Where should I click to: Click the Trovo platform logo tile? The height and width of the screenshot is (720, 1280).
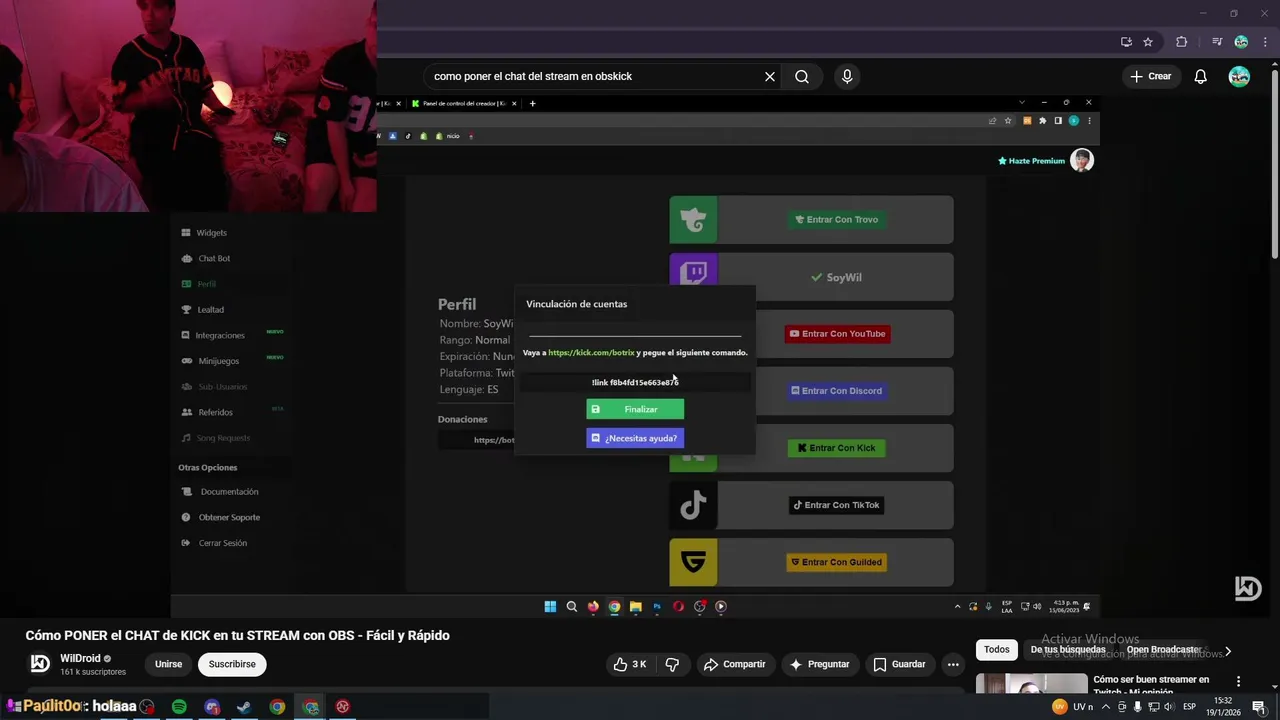pyautogui.click(x=693, y=220)
